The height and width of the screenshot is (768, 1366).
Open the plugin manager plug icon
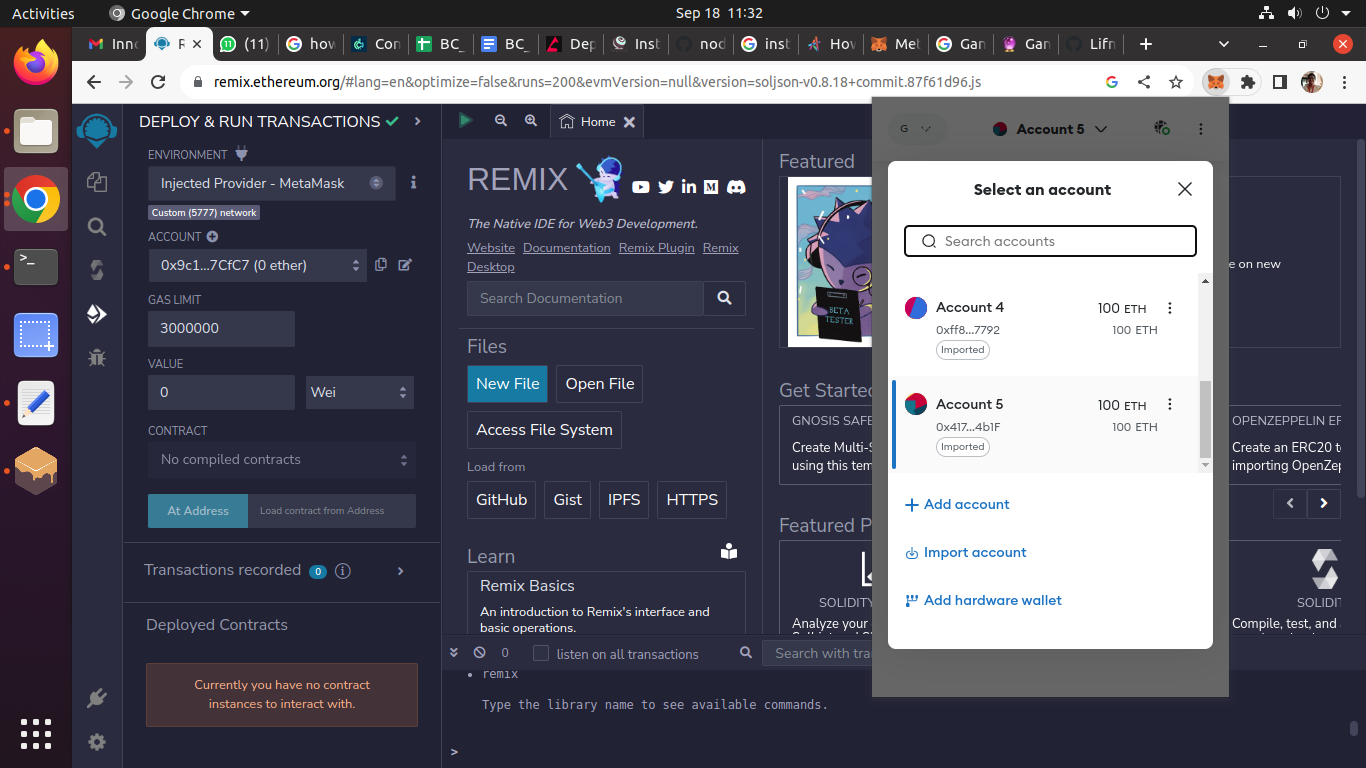point(97,698)
